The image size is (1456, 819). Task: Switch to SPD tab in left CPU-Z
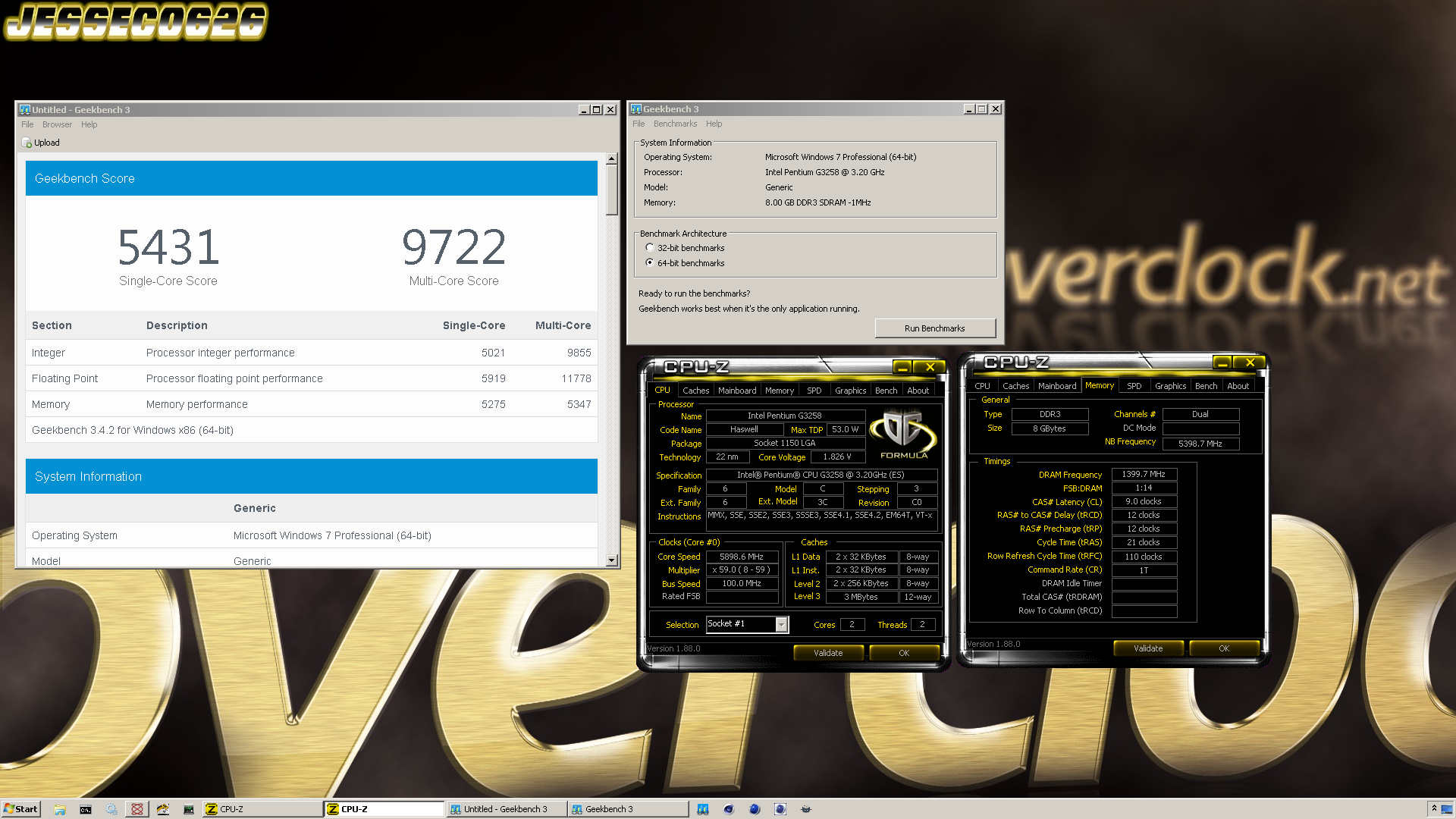tap(814, 391)
